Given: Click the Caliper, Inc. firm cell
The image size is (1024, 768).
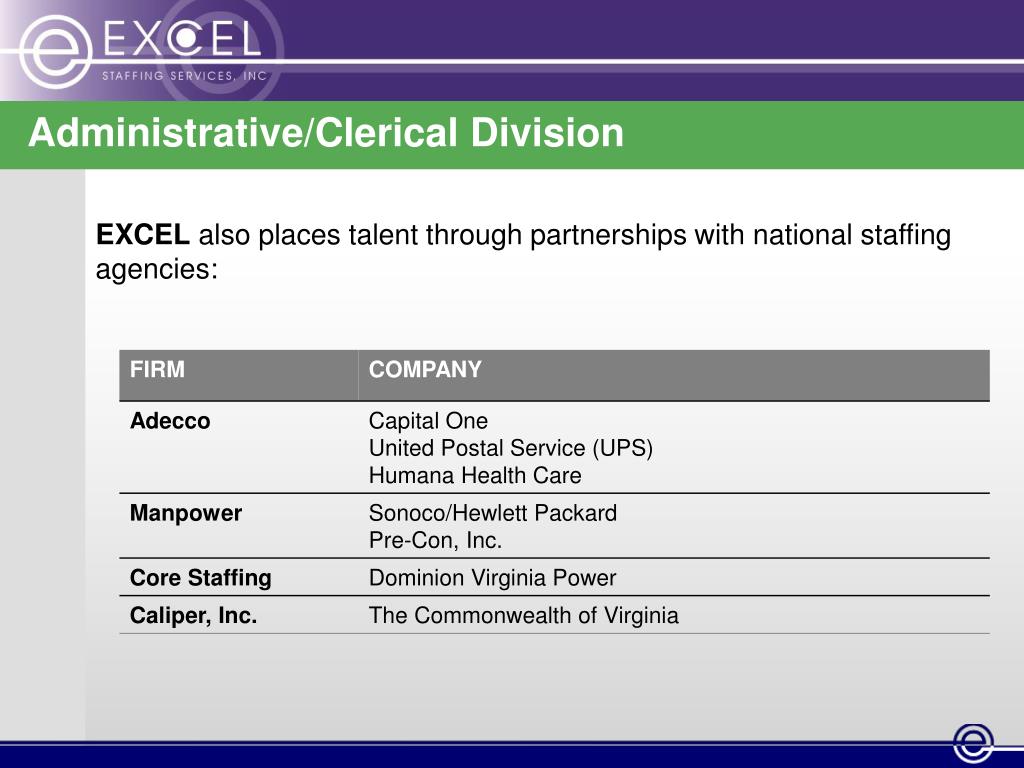Looking at the screenshot, I should pyautogui.click(x=193, y=616).
